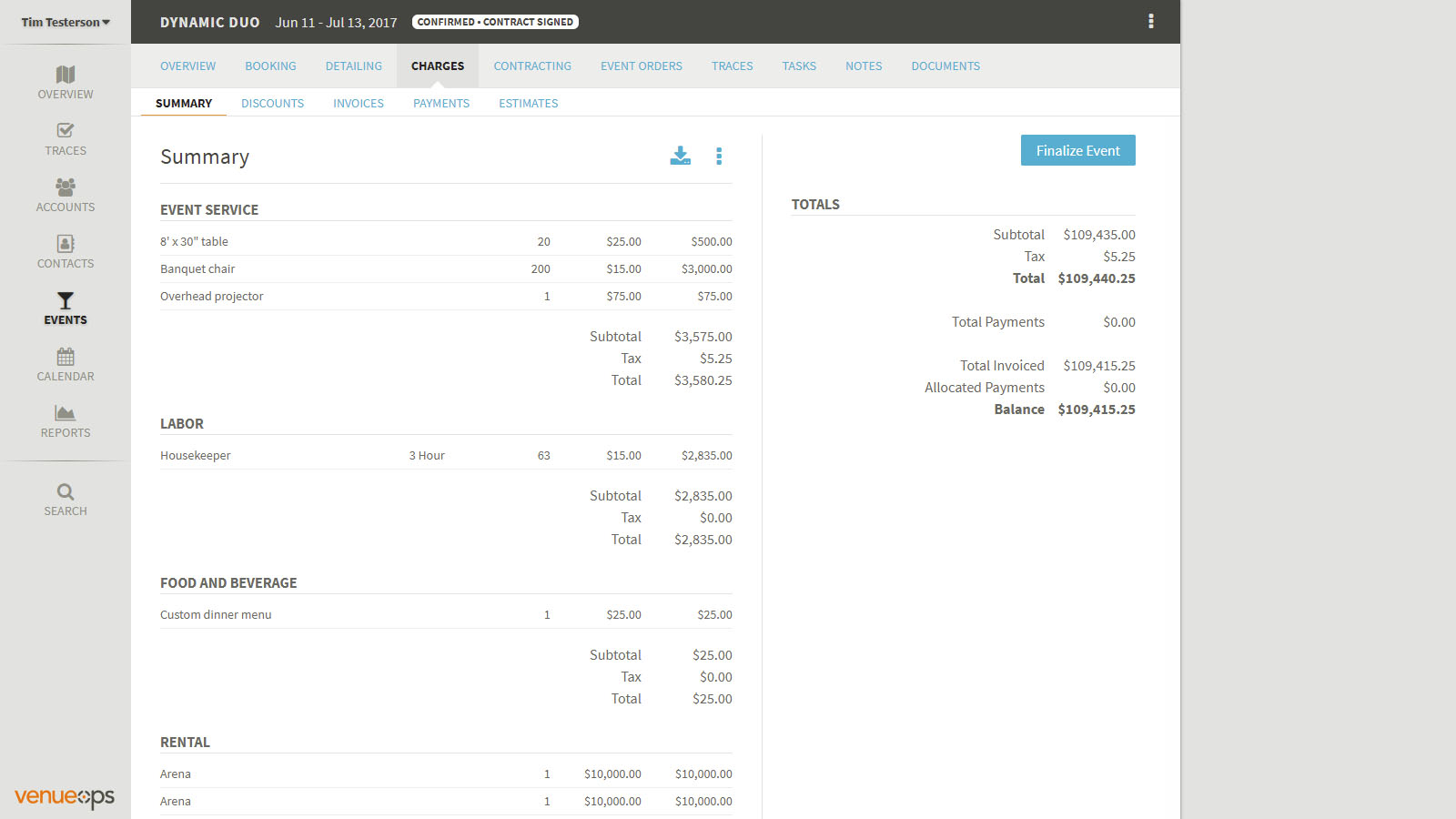1456x819 pixels.
Task: Select the Events cocktail glass icon
Action: tap(66, 300)
